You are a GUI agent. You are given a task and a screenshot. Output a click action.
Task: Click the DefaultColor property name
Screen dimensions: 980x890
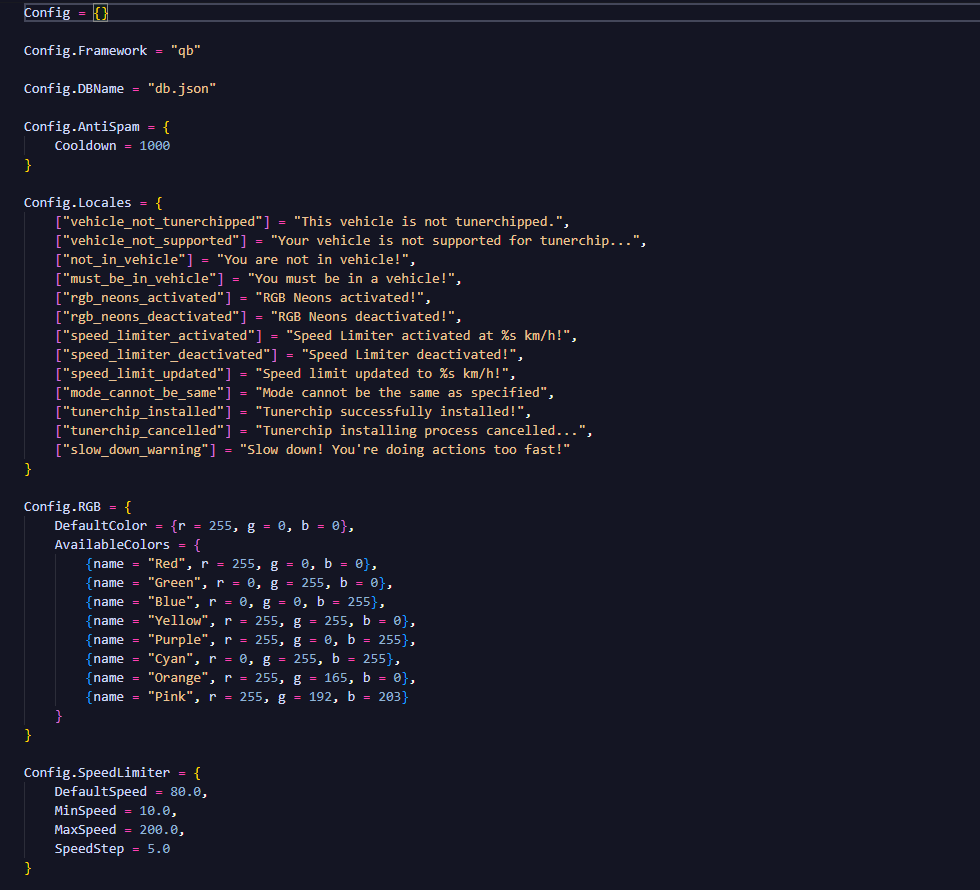coord(101,526)
